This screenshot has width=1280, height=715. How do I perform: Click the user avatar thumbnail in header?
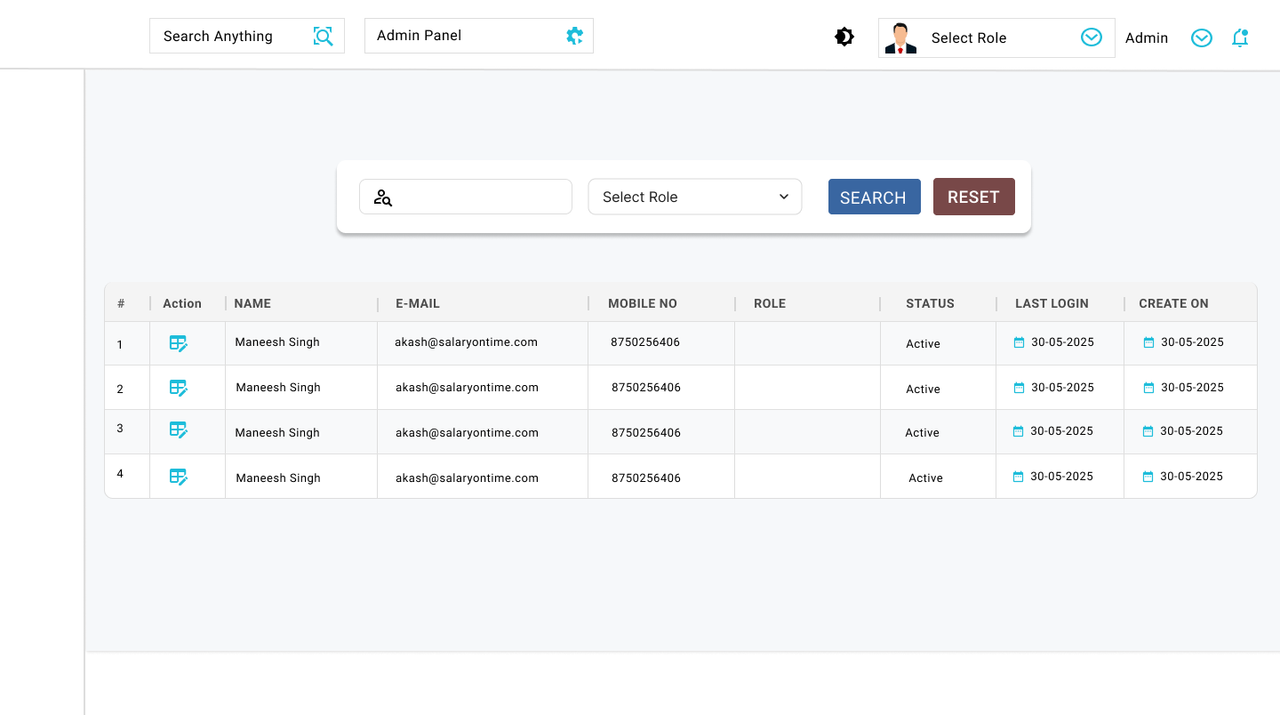click(x=900, y=37)
